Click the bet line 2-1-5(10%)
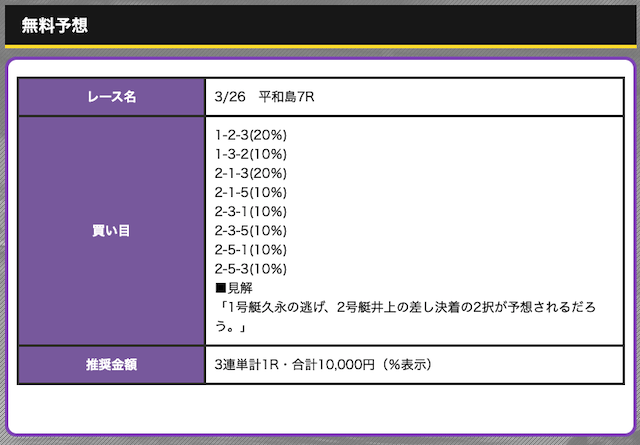 [x=251, y=193]
